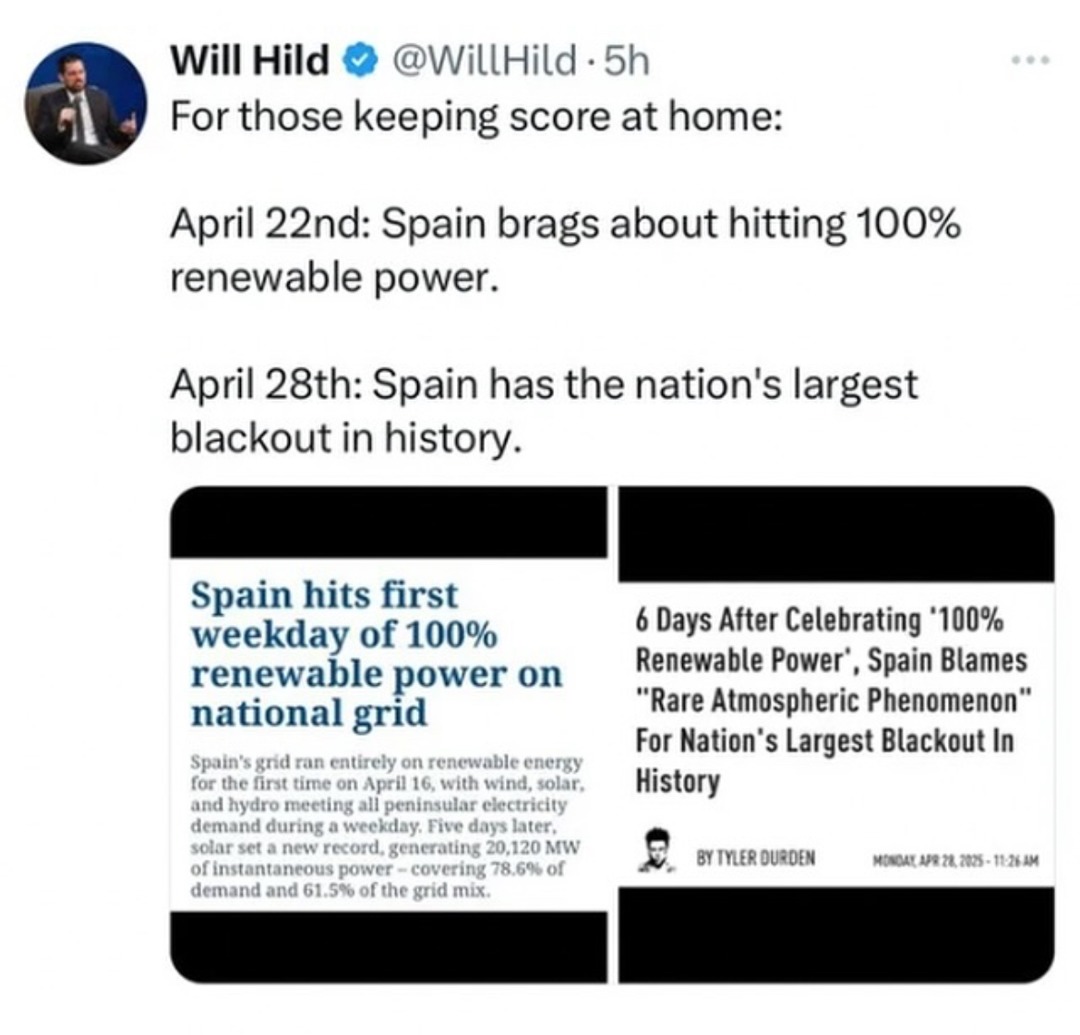
Task: Click the black bar above the right article image
Action: point(836,534)
